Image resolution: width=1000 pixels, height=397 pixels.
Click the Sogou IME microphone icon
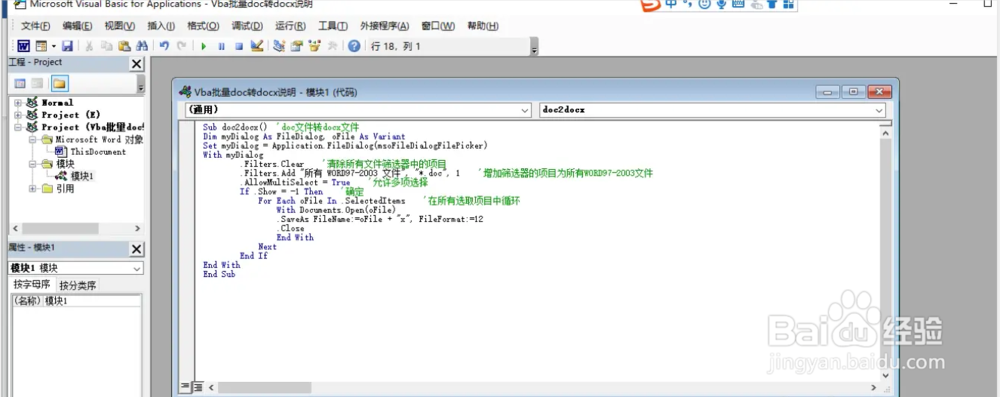[x=721, y=5]
